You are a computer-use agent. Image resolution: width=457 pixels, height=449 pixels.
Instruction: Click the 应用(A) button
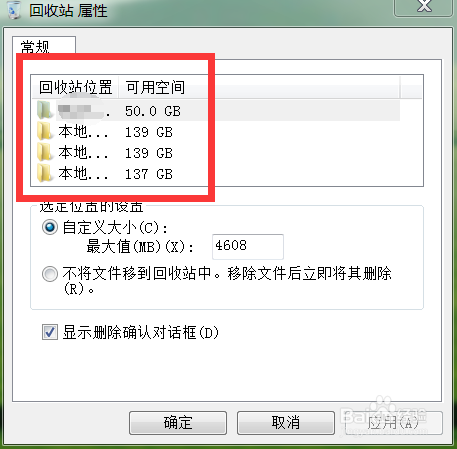coord(394,423)
